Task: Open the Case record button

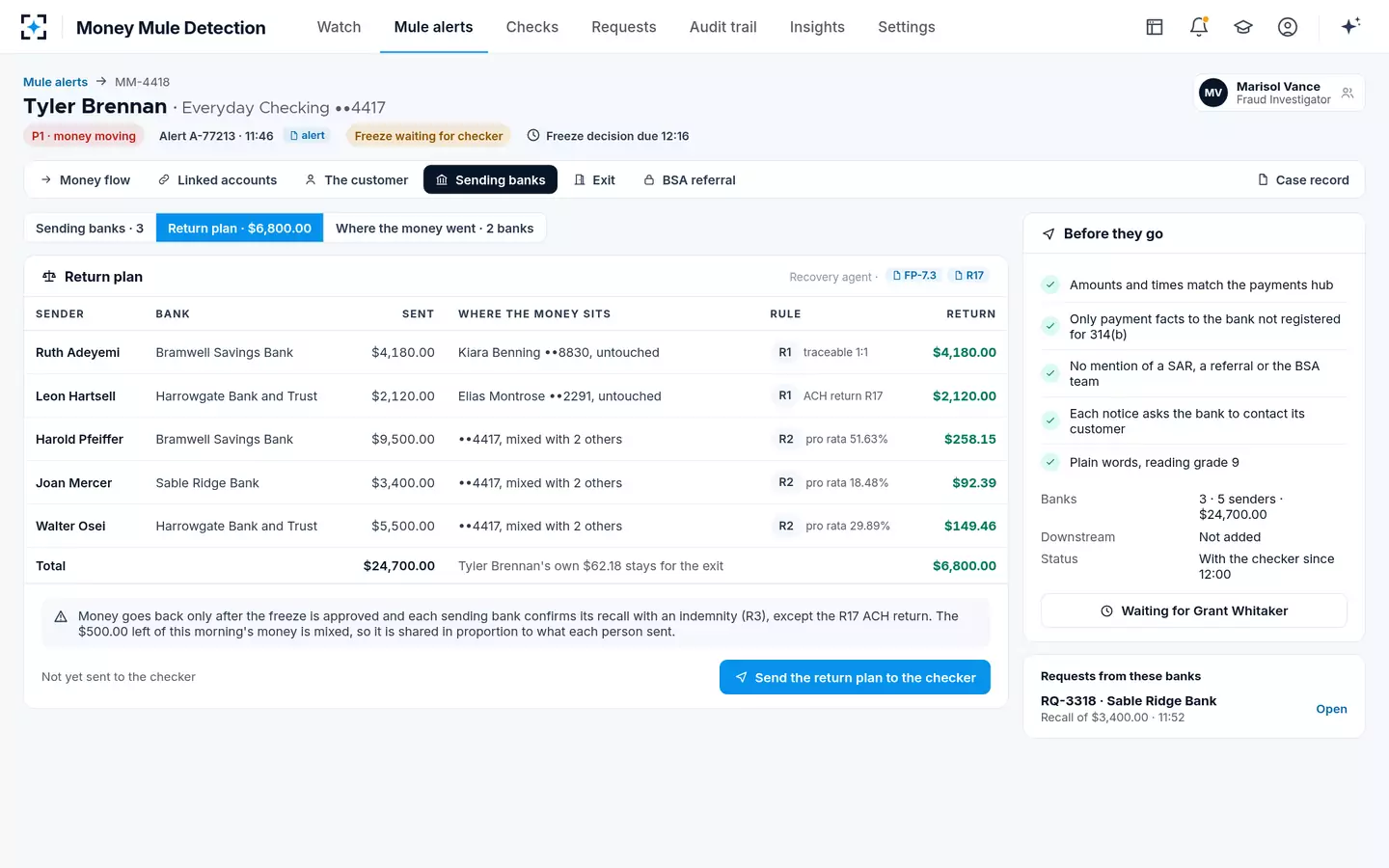Action: pyautogui.click(x=1303, y=180)
